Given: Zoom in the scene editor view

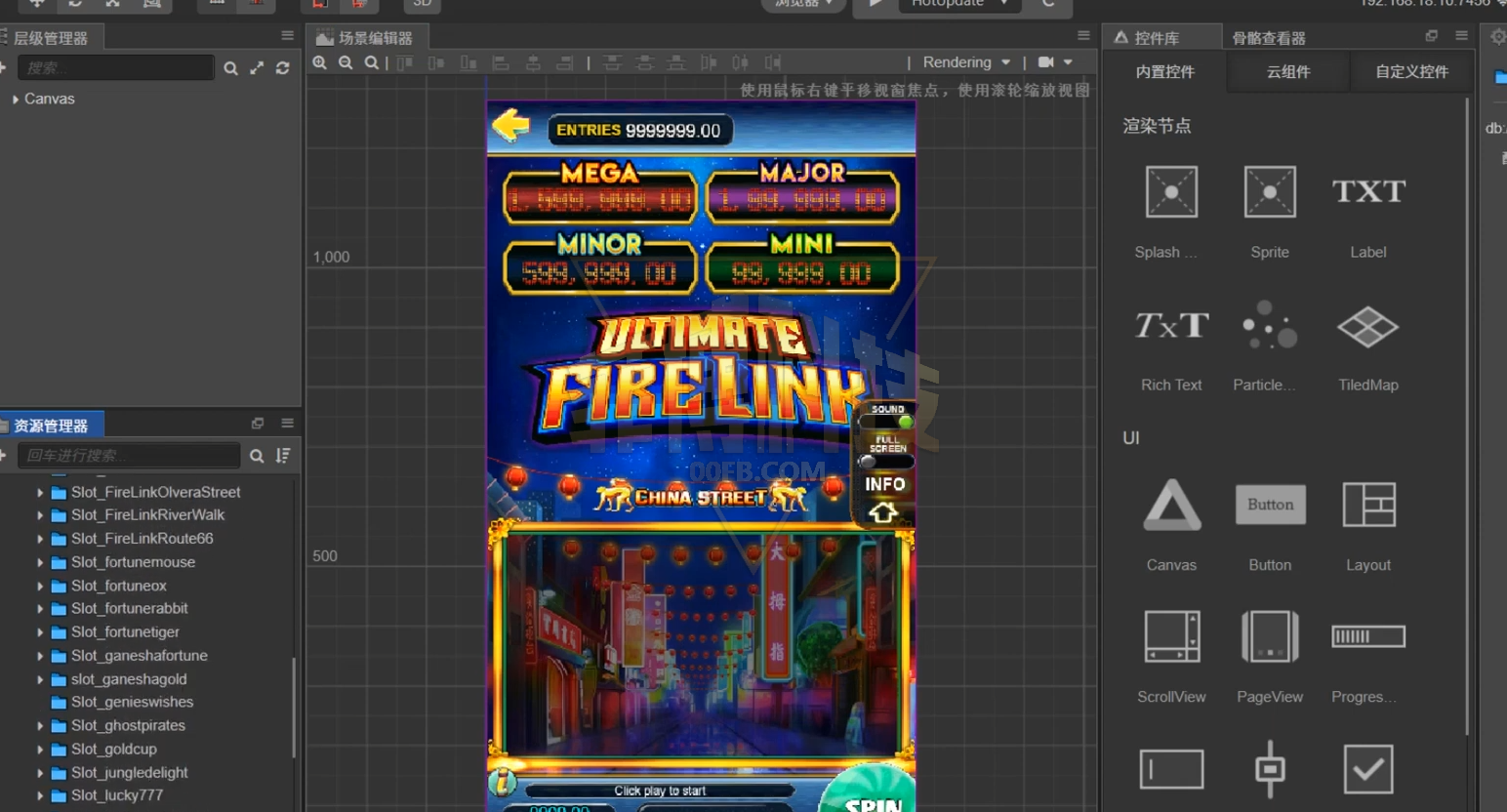Looking at the screenshot, I should click(x=319, y=62).
